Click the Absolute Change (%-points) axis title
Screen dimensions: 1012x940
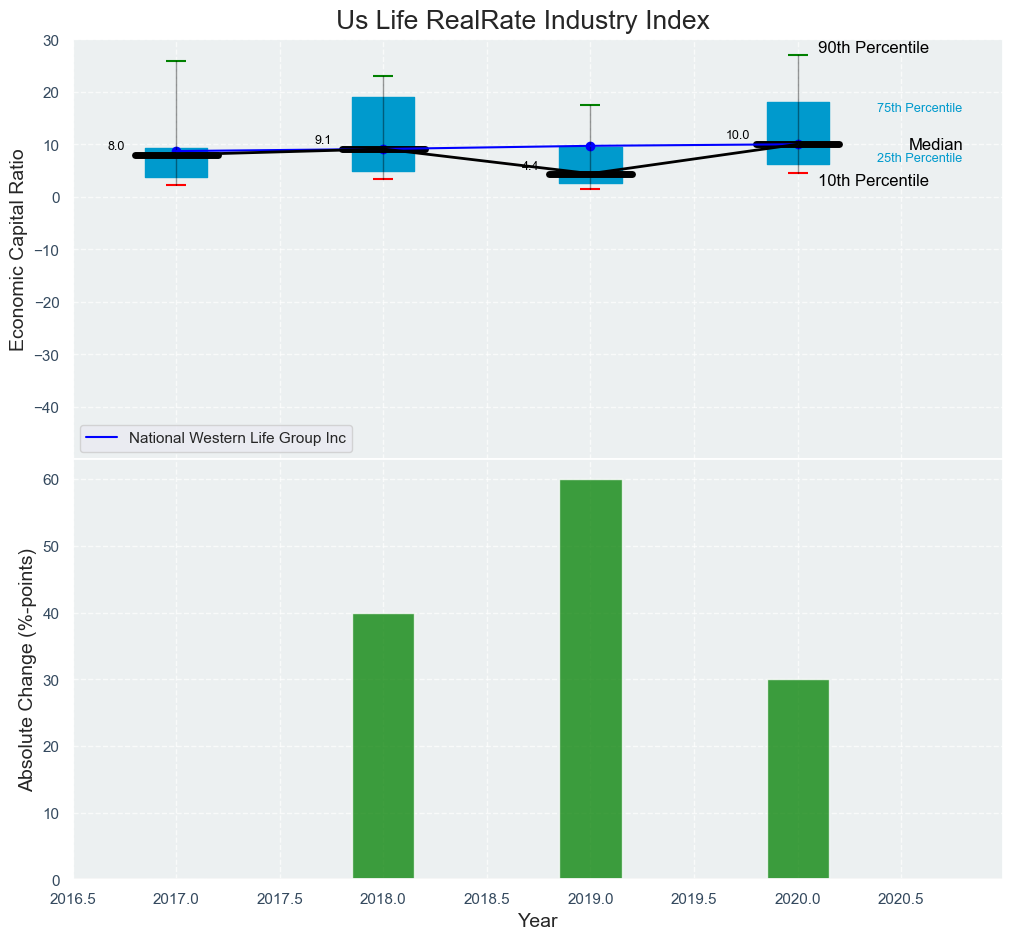pos(27,669)
